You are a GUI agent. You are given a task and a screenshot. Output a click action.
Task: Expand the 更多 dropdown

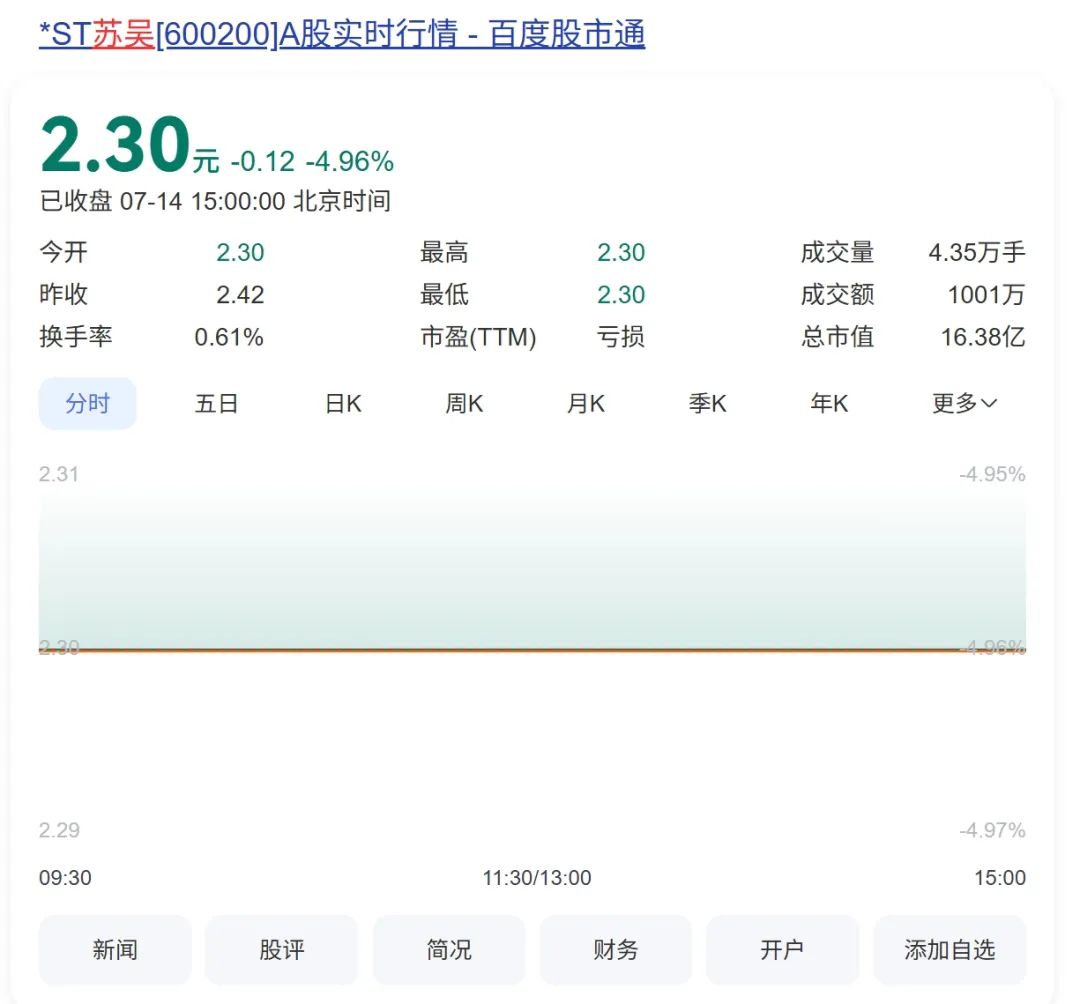964,404
